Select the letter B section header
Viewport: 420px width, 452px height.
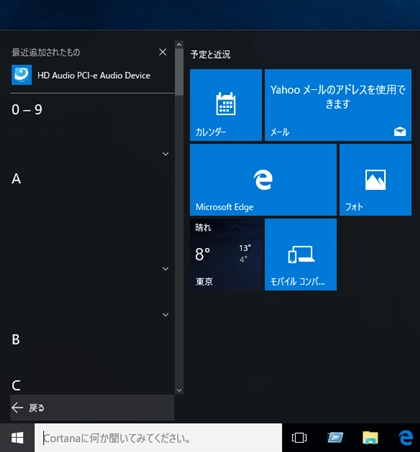(16, 340)
